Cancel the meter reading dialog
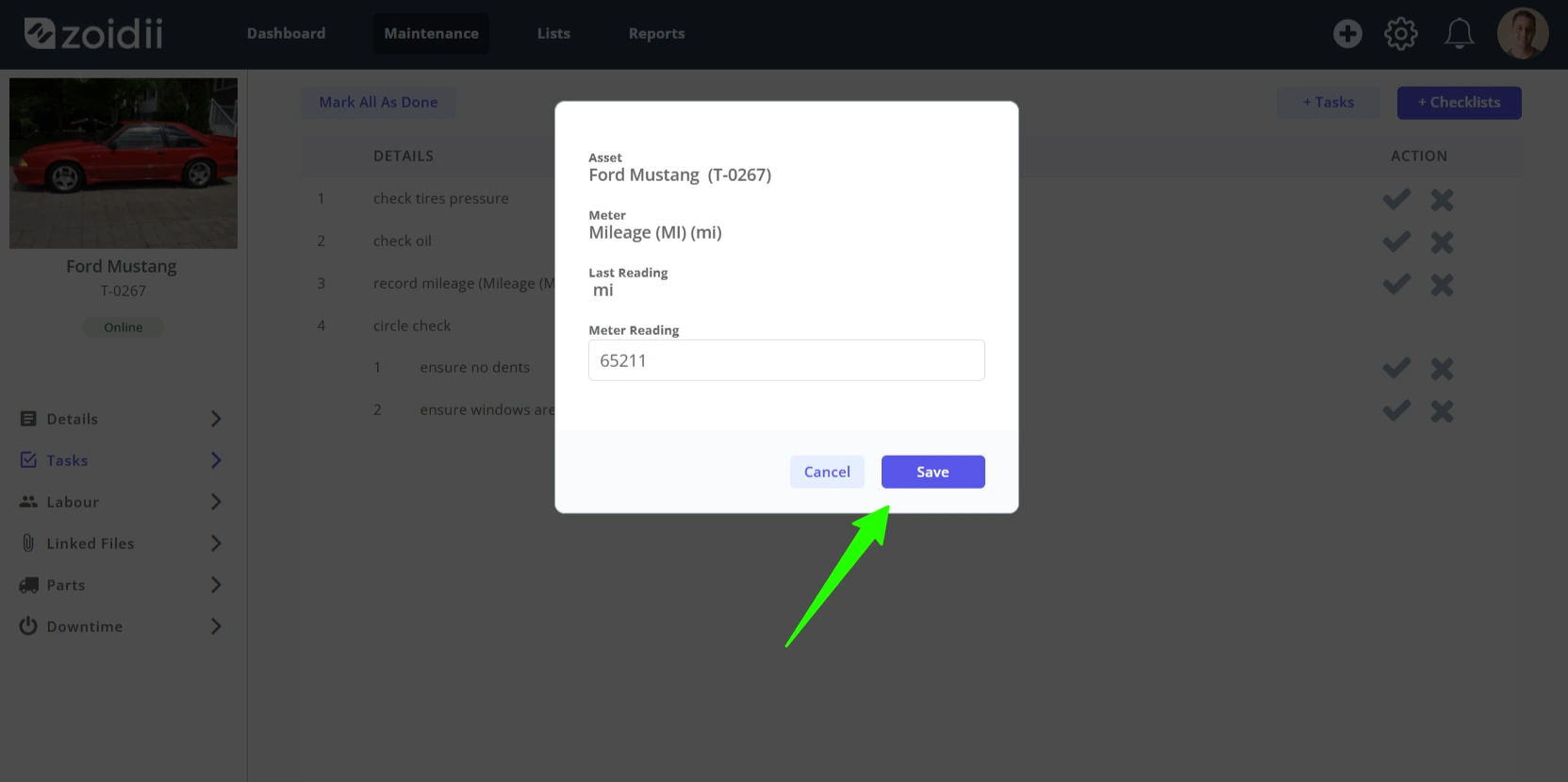 tap(827, 472)
